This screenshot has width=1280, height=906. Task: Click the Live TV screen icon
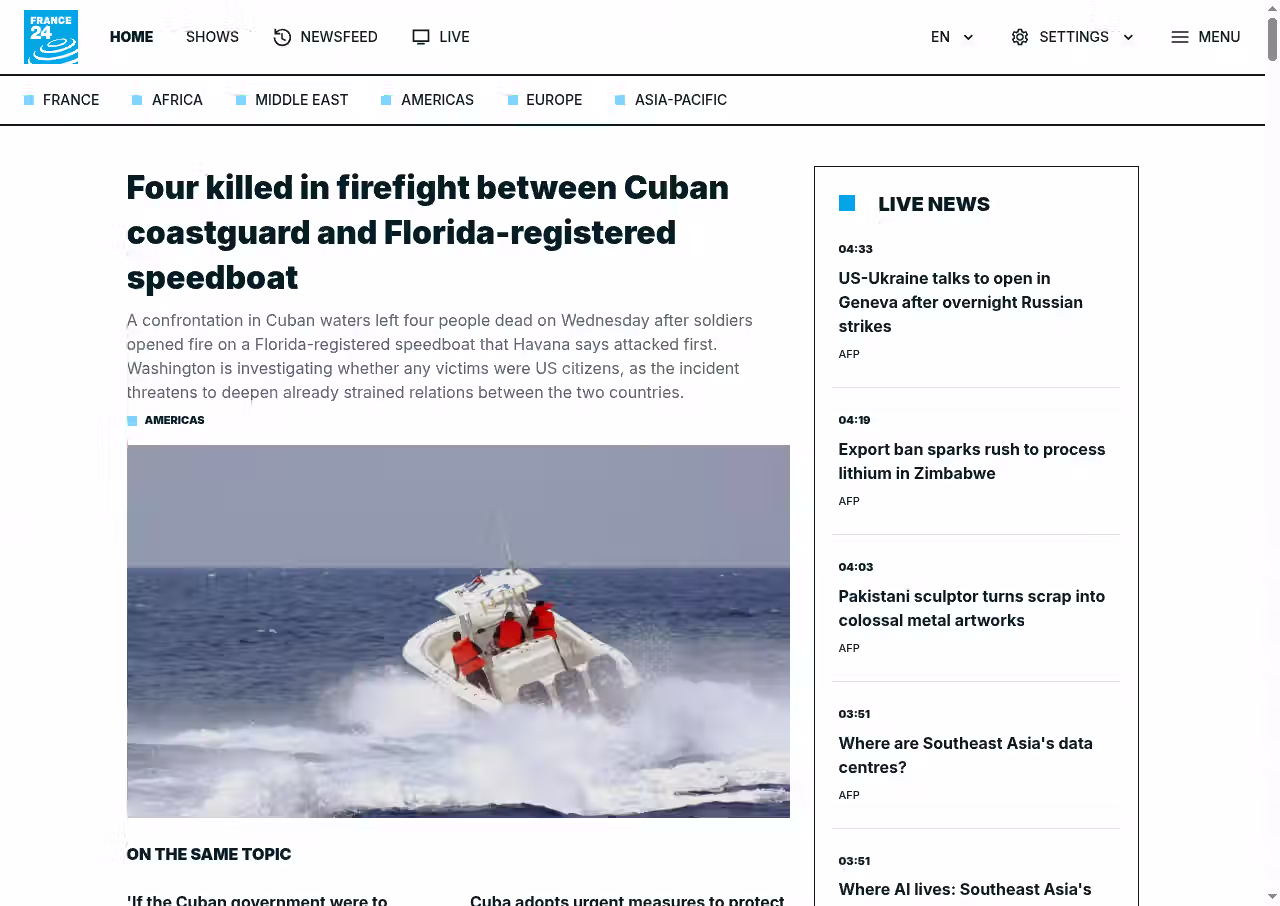tap(421, 37)
